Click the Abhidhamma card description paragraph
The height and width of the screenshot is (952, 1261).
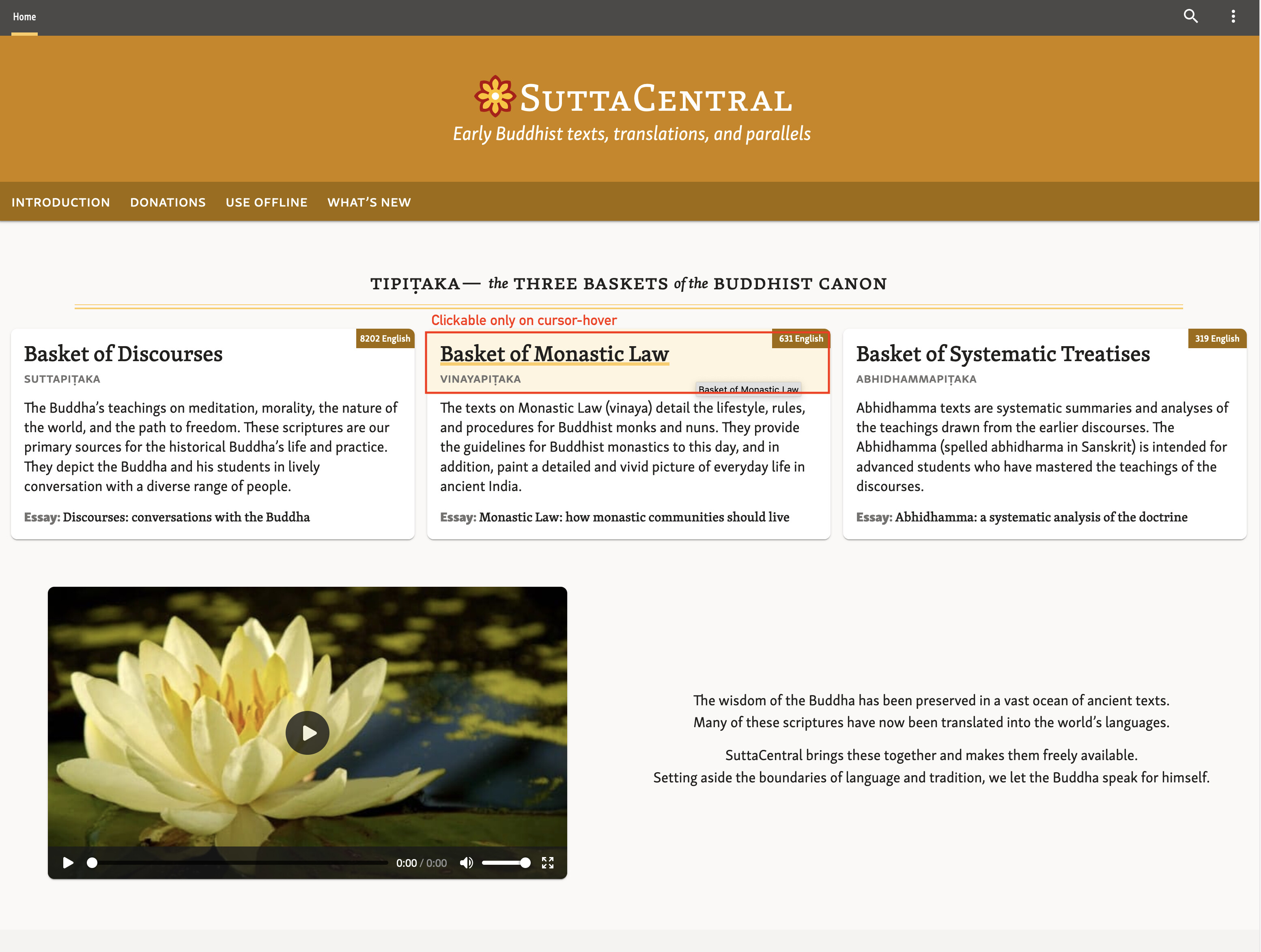click(x=1042, y=447)
